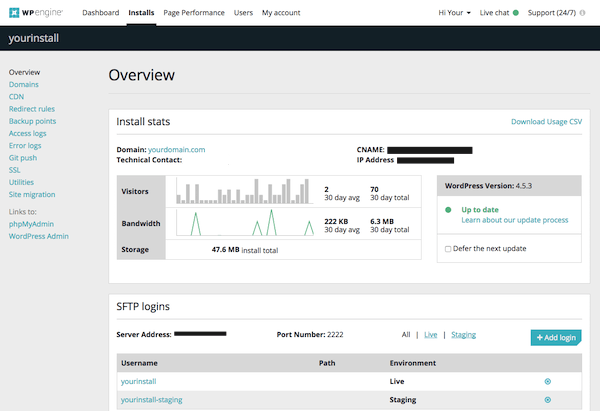
Task: Open Site migration in sidebar
Action: [x=32, y=195]
